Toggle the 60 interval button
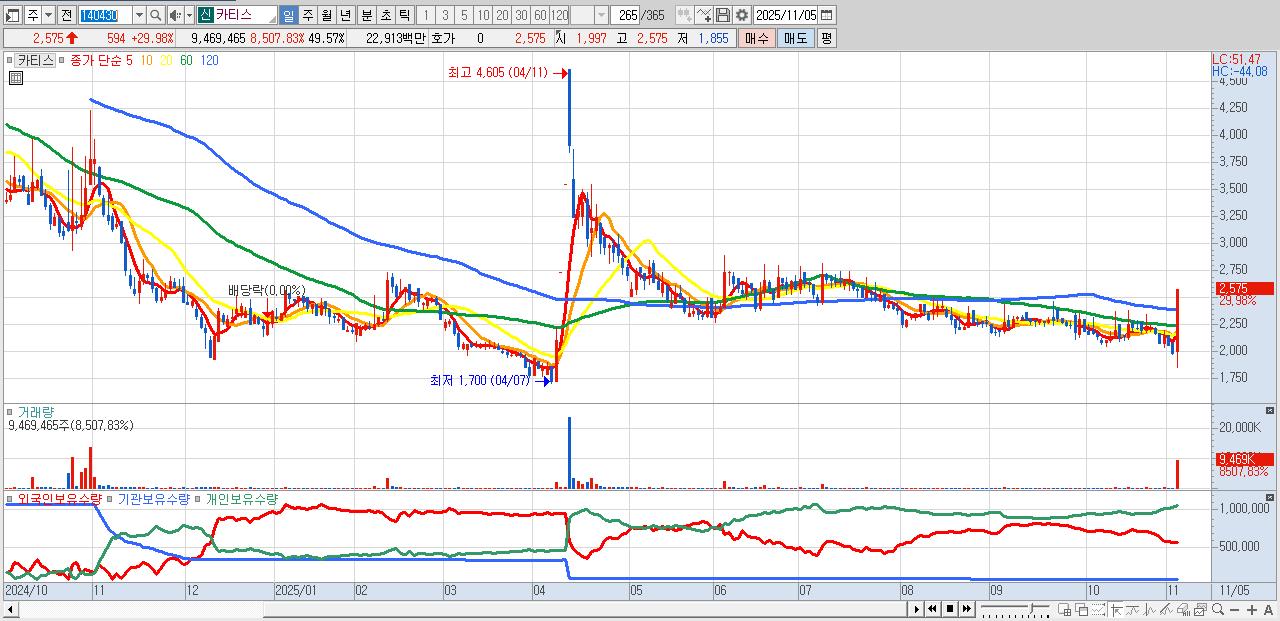Image resolution: width=1280 pixels, height=621 pixels. pos(540,16)
